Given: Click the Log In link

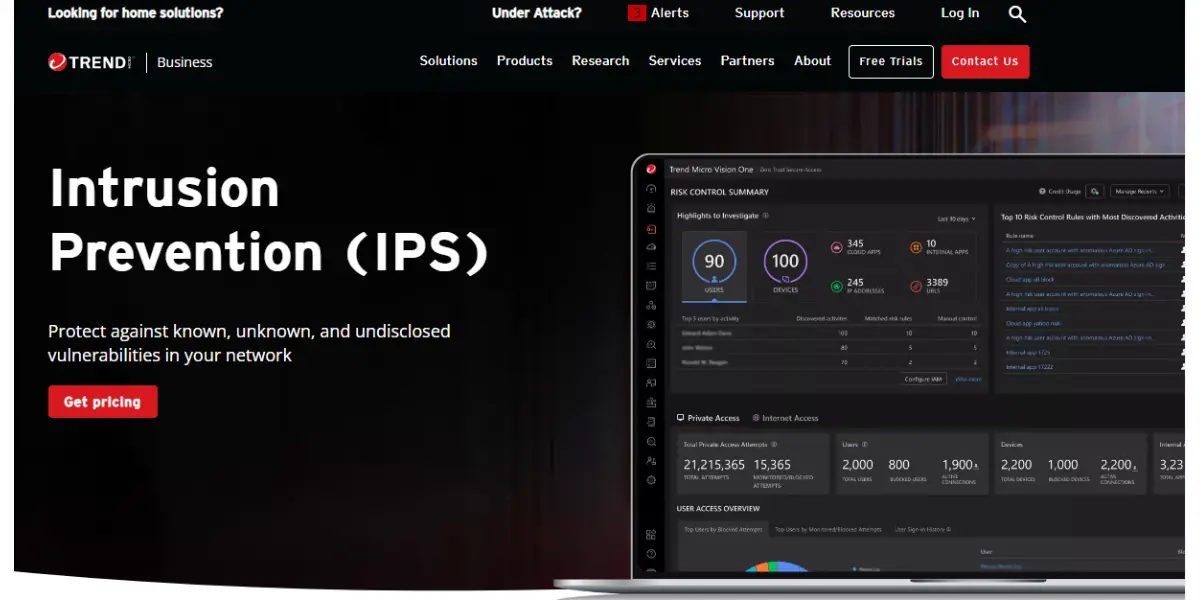Looking at the screenshot, I should 960,13.
